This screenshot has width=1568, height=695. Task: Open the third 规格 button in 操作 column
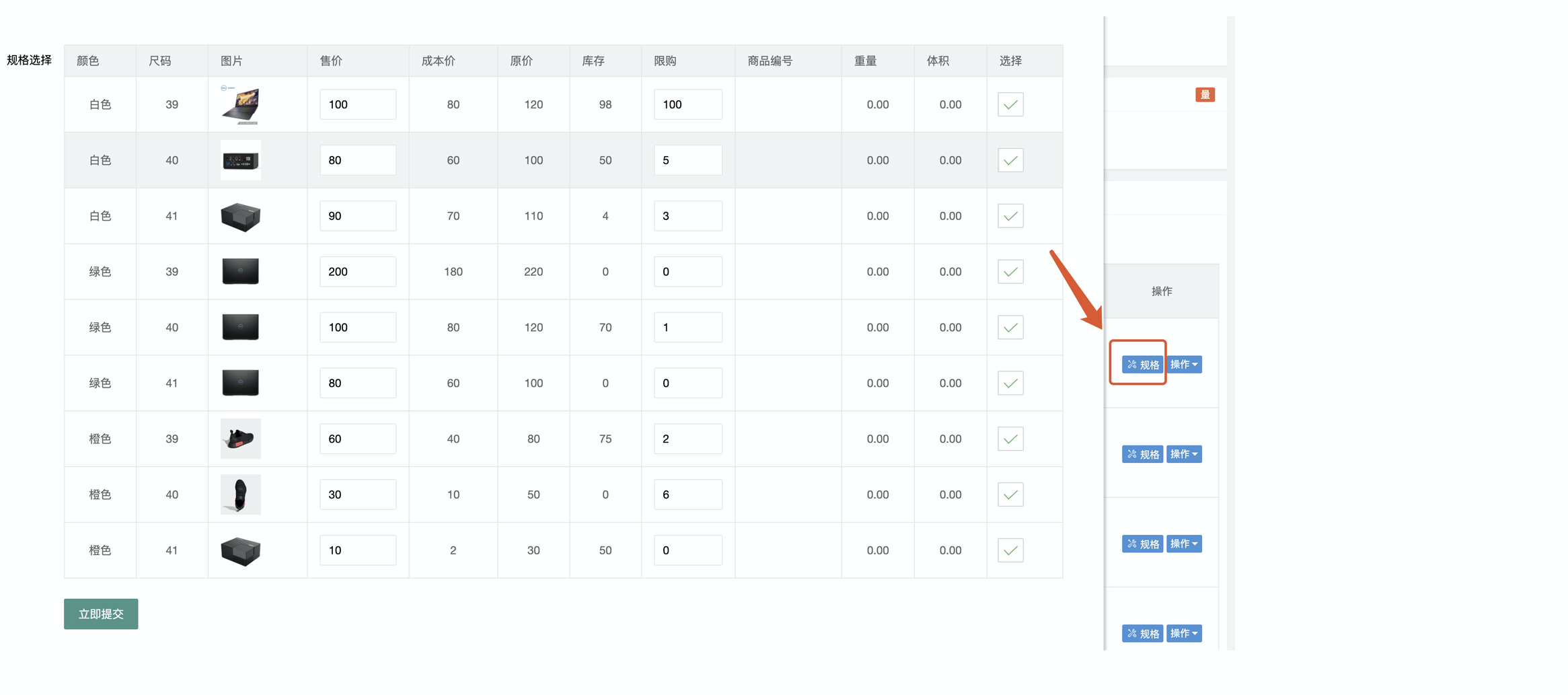(1142, 544)
